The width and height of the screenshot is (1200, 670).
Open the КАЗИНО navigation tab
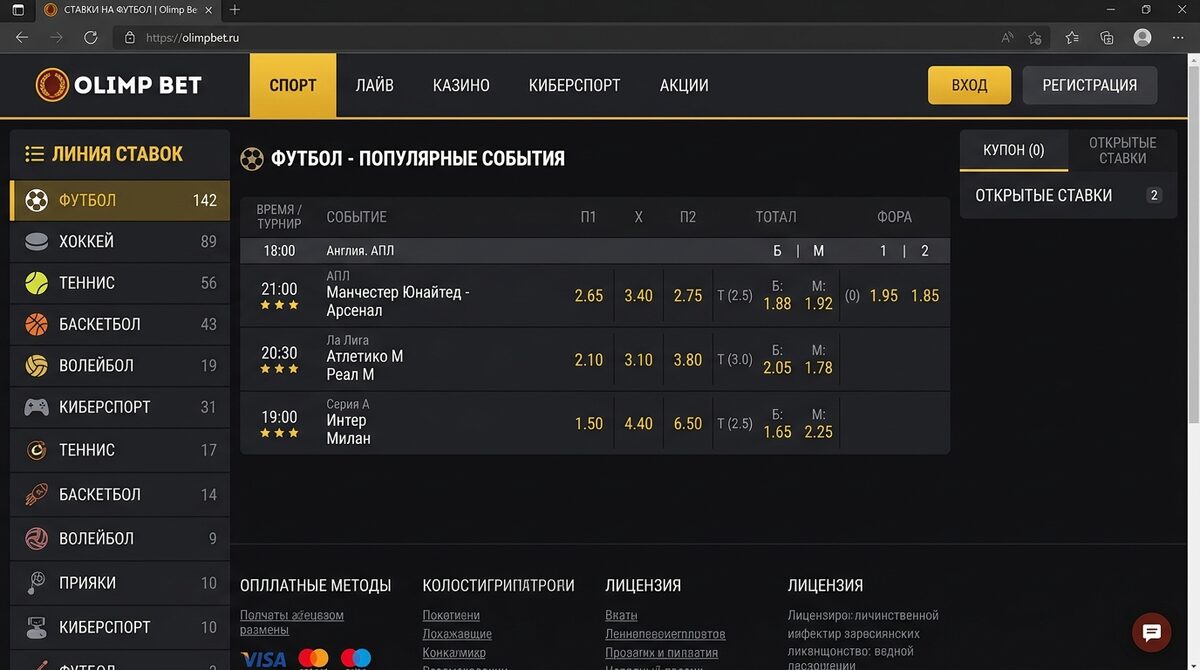pos(461,85)
